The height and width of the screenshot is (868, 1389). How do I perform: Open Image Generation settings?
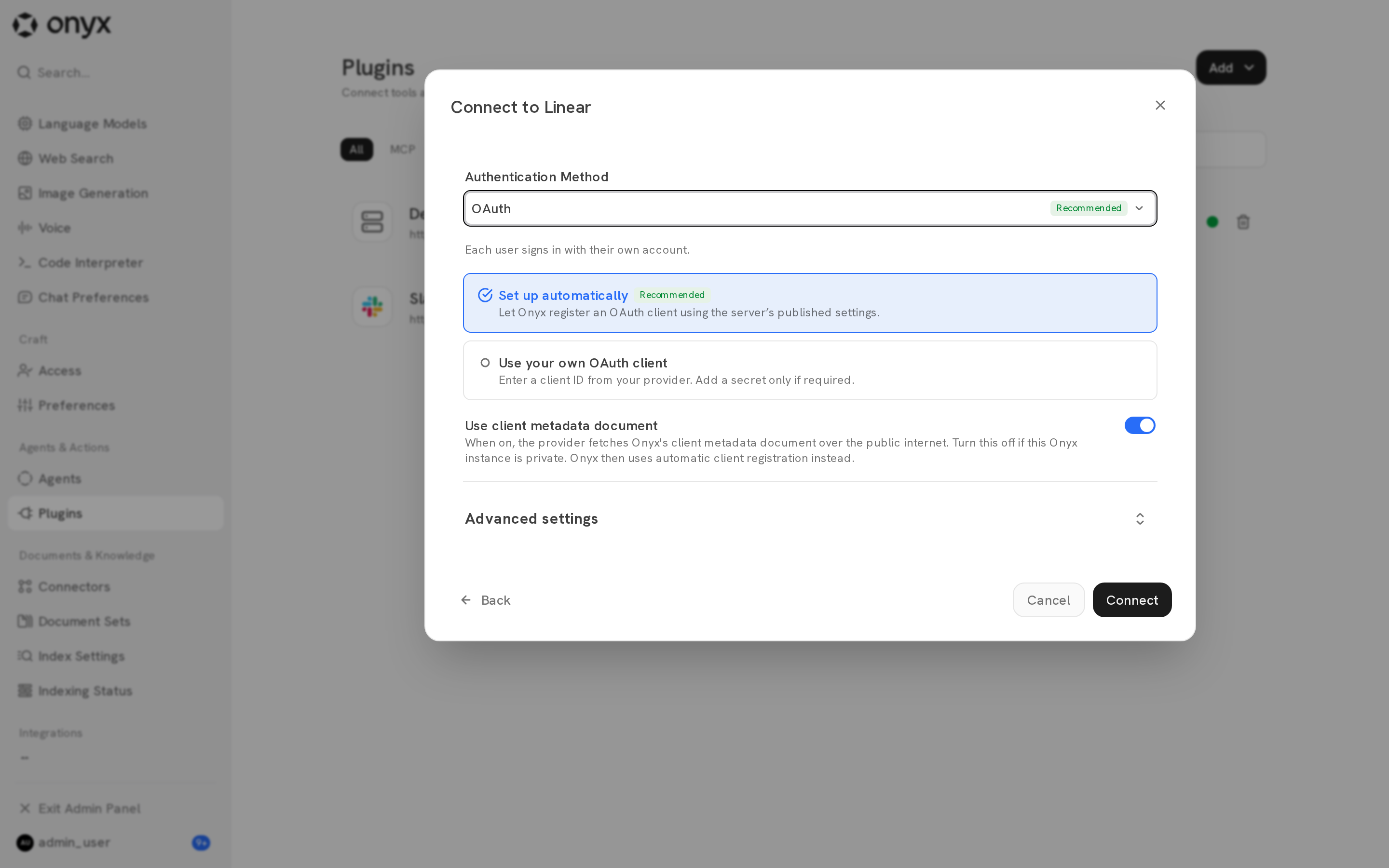(115, 193)
